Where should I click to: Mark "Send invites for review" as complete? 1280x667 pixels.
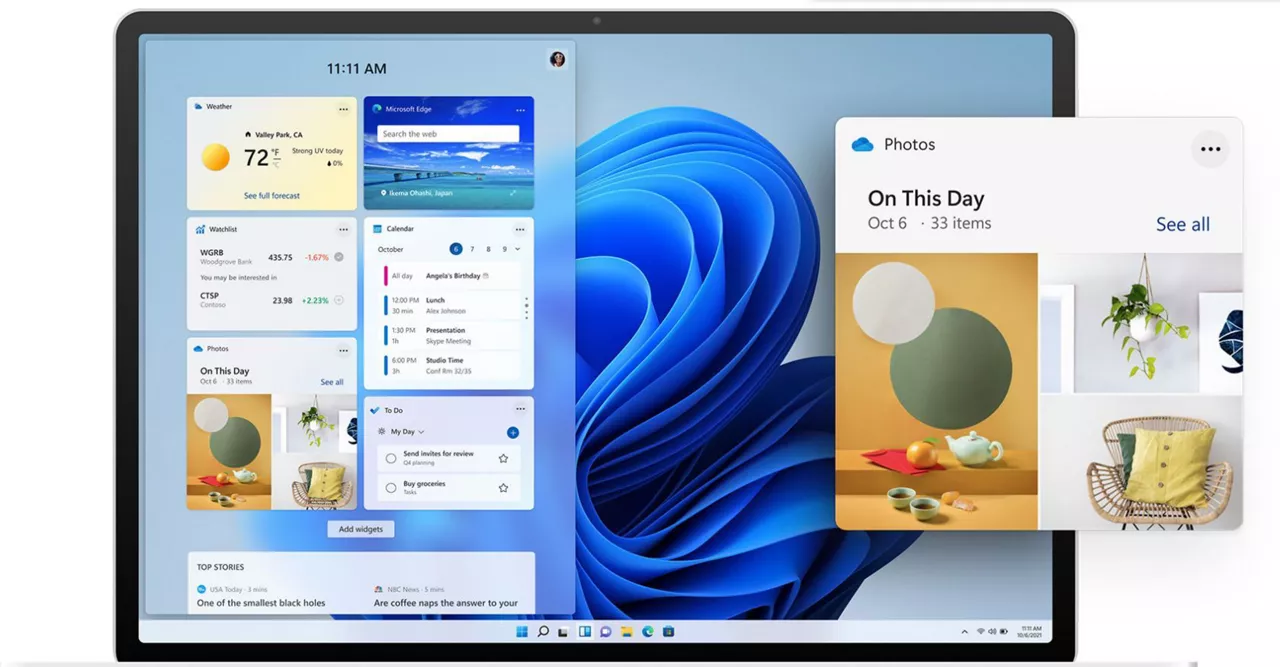391,458
